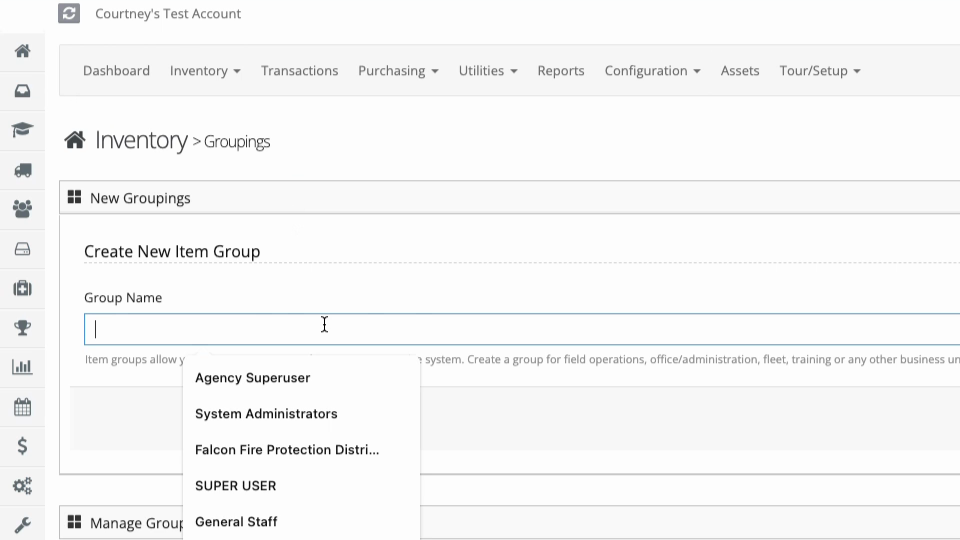960x540 pixels.
Task: Open the graduation cap training icon
Action: 23,130
